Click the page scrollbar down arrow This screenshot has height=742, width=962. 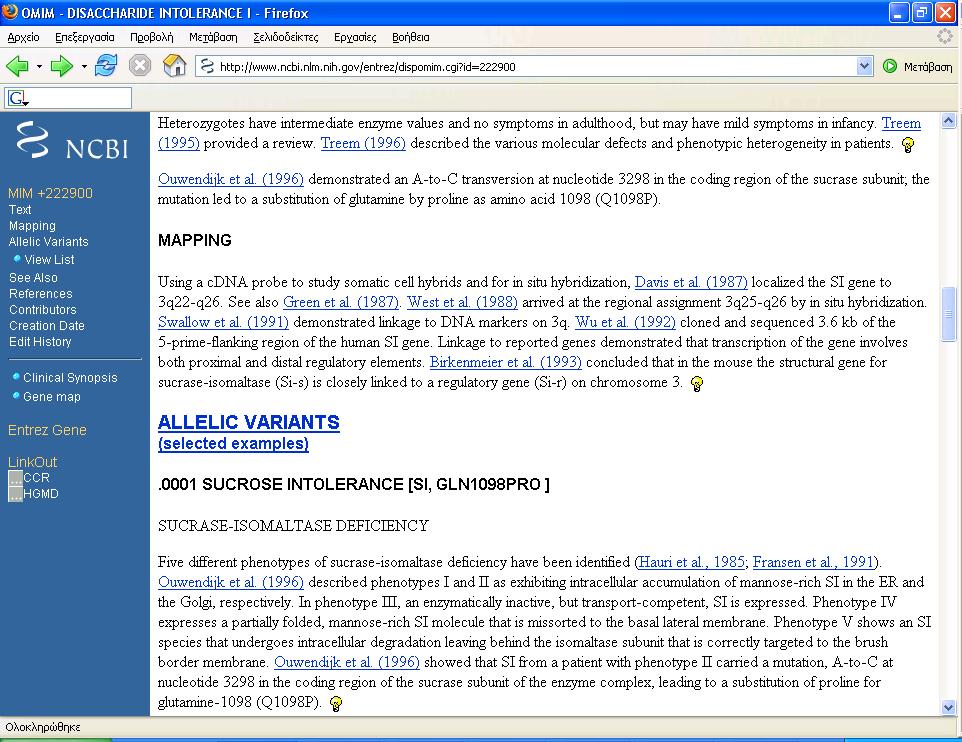[x=948, y=707]
